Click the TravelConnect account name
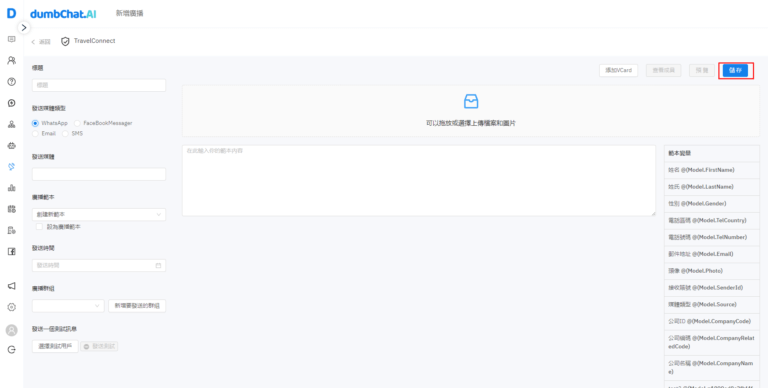 coord(95,41)
